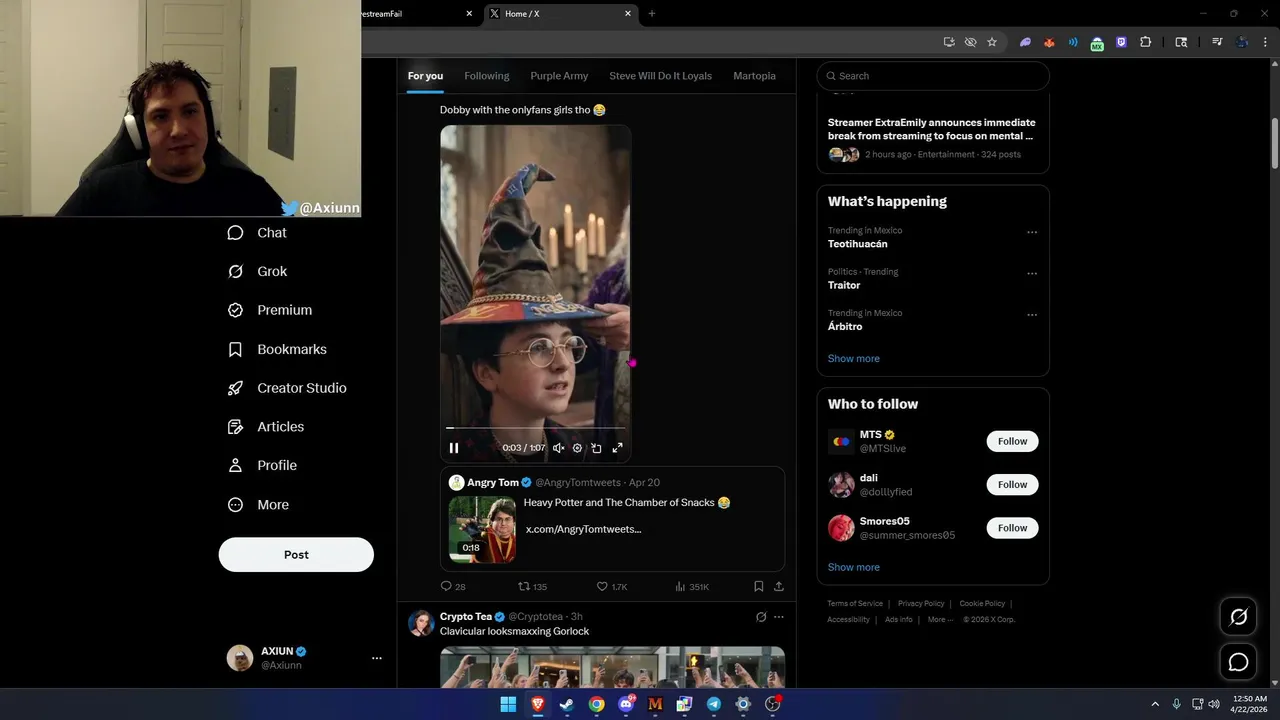This screenshot has width=1280, height=720.
Task: Open more options for Árbitro trend
Action: tap(1032, 314)
